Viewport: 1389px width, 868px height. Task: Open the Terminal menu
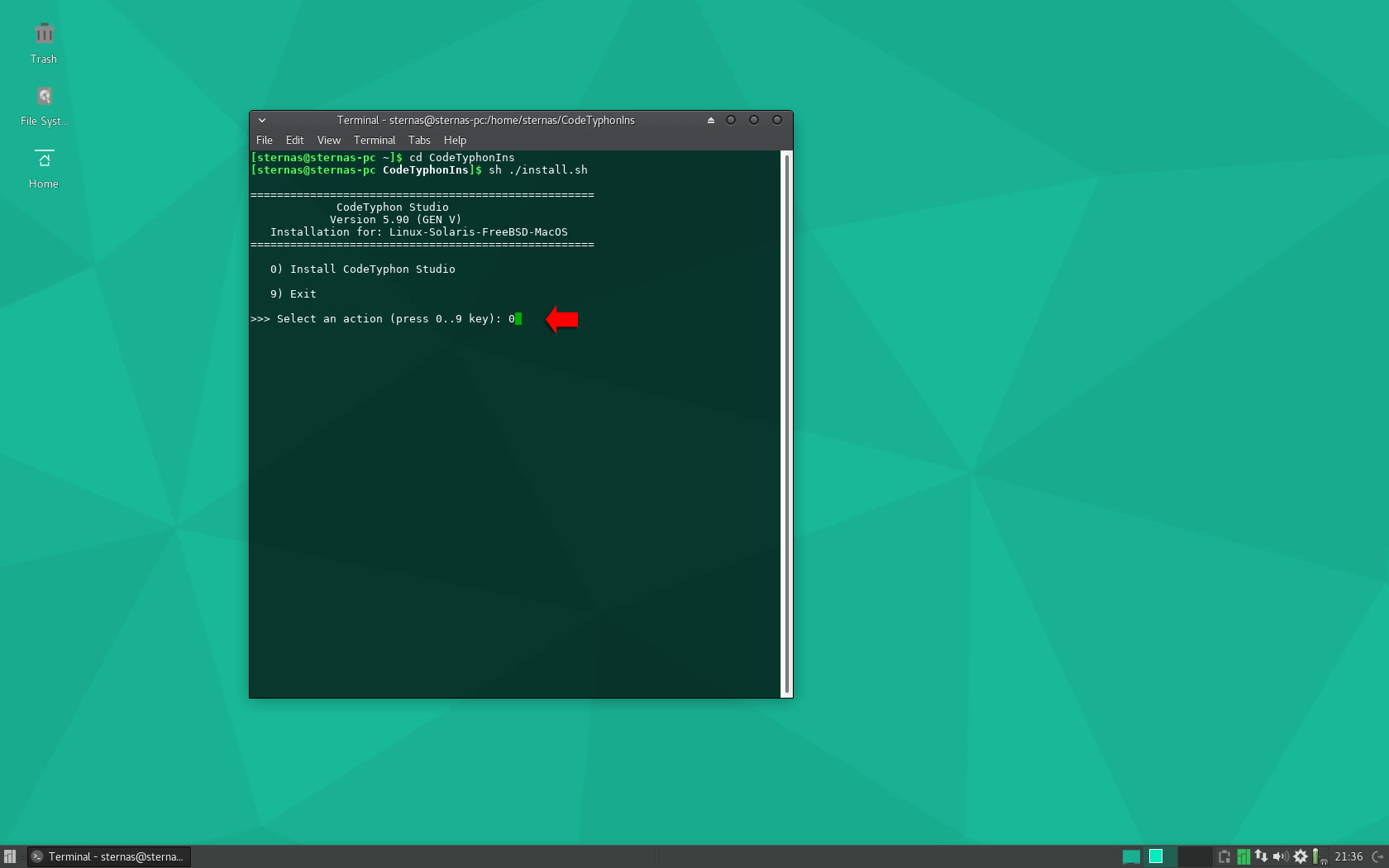[x=375, y=141]
